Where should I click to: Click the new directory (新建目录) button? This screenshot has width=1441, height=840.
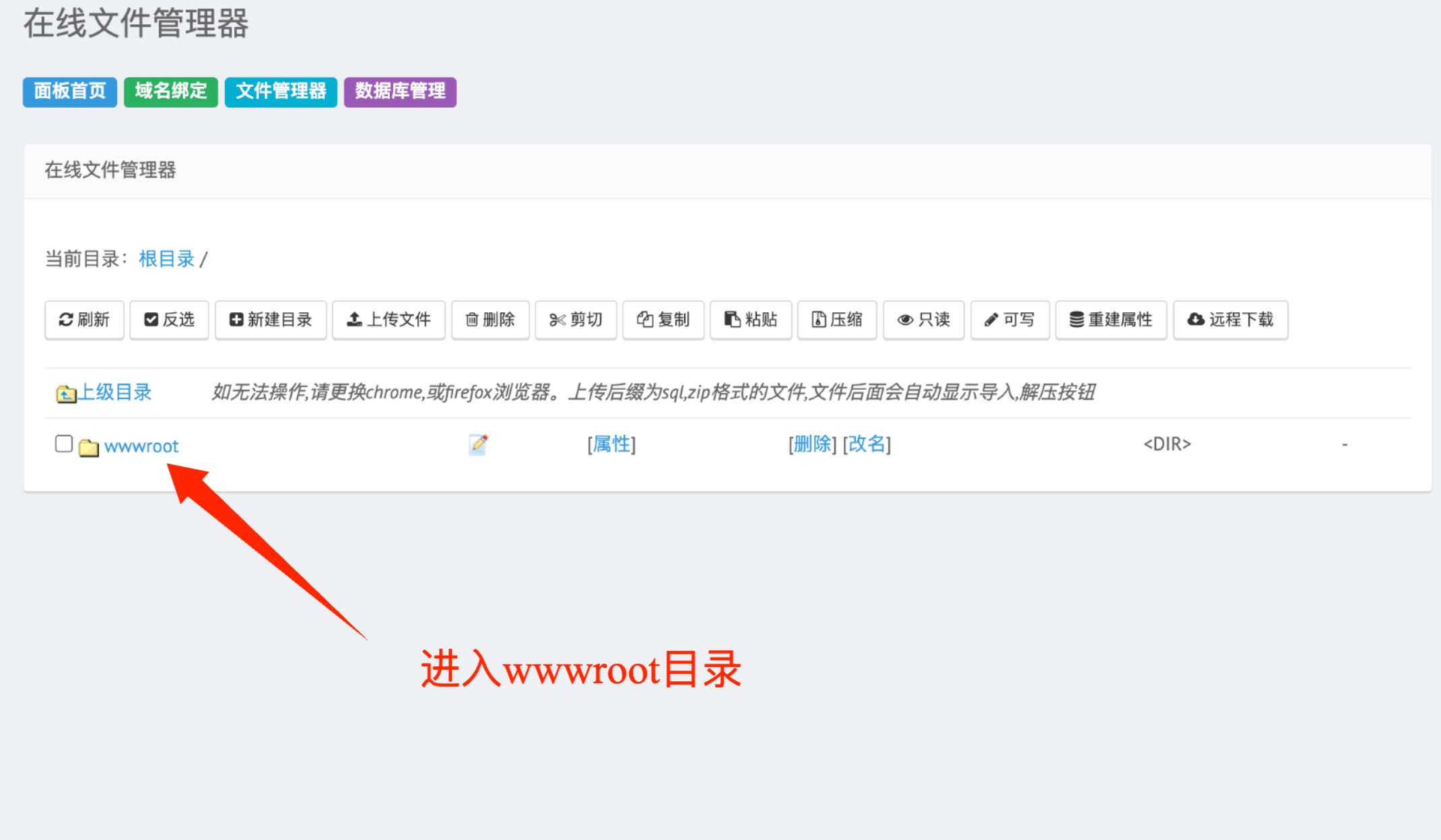click(271, 320)
